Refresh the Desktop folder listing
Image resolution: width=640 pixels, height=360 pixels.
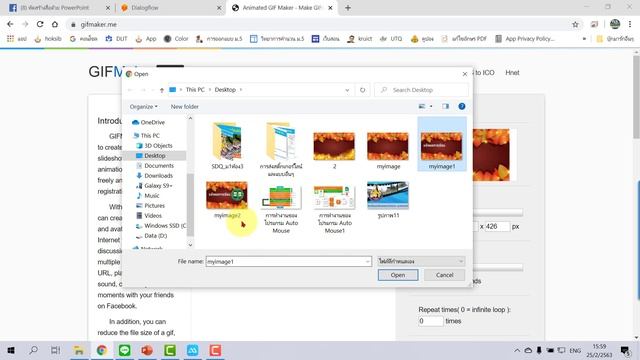click(362, 90)
